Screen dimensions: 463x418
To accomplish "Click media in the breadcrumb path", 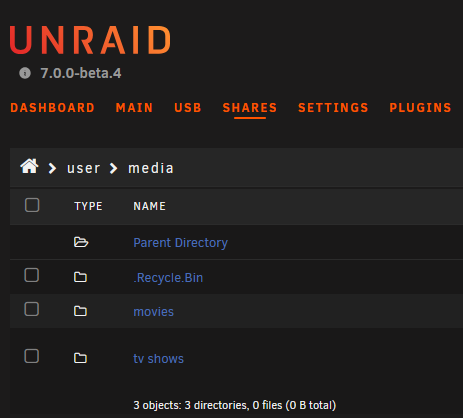I will [151, 168].
